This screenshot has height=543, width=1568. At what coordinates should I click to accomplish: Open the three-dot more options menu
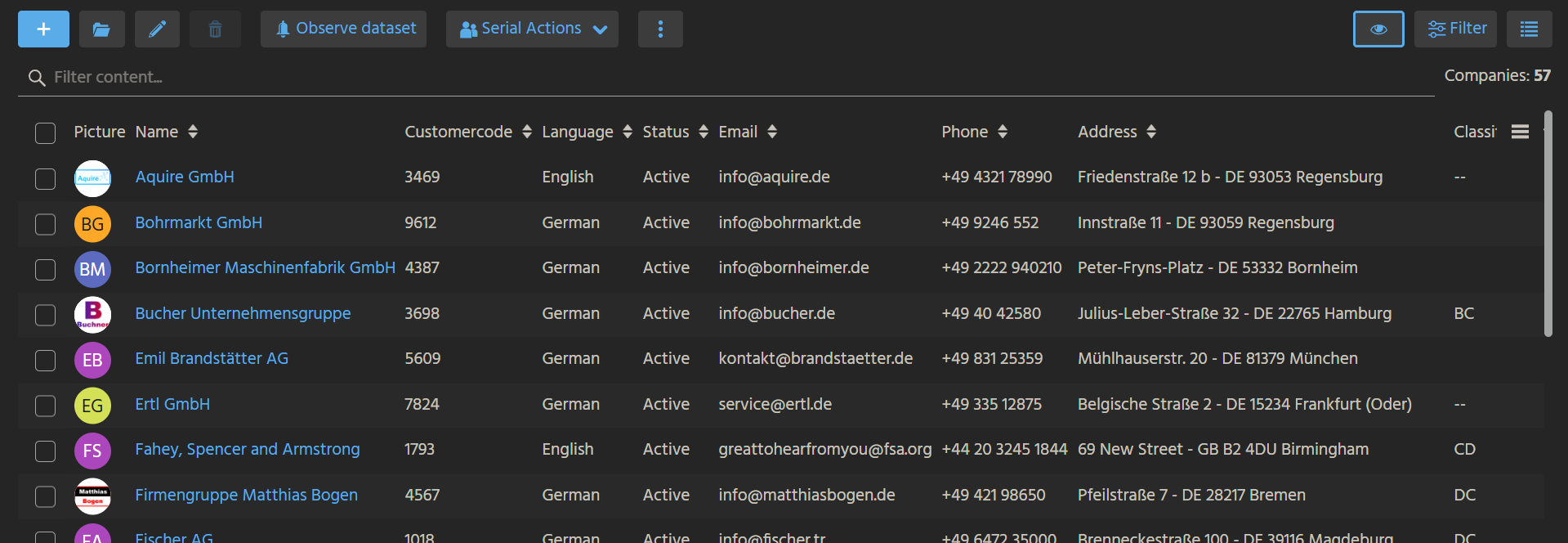tap(660, 29)
